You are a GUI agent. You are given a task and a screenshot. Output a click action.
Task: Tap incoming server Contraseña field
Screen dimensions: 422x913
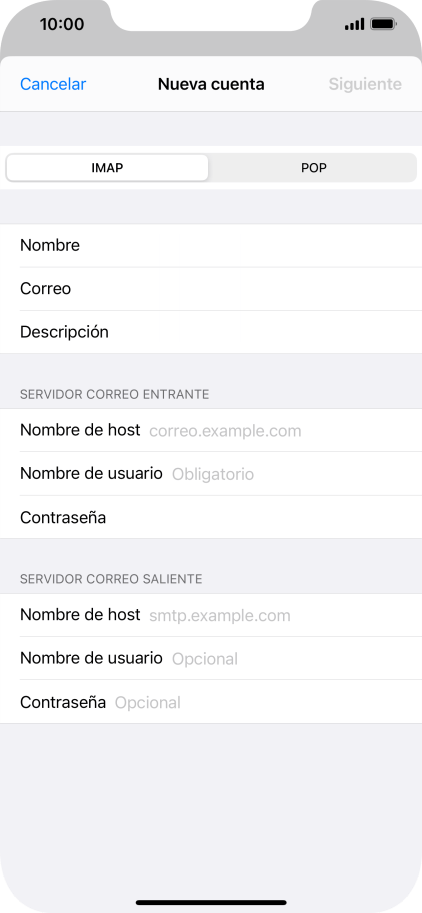click(211, 517)
